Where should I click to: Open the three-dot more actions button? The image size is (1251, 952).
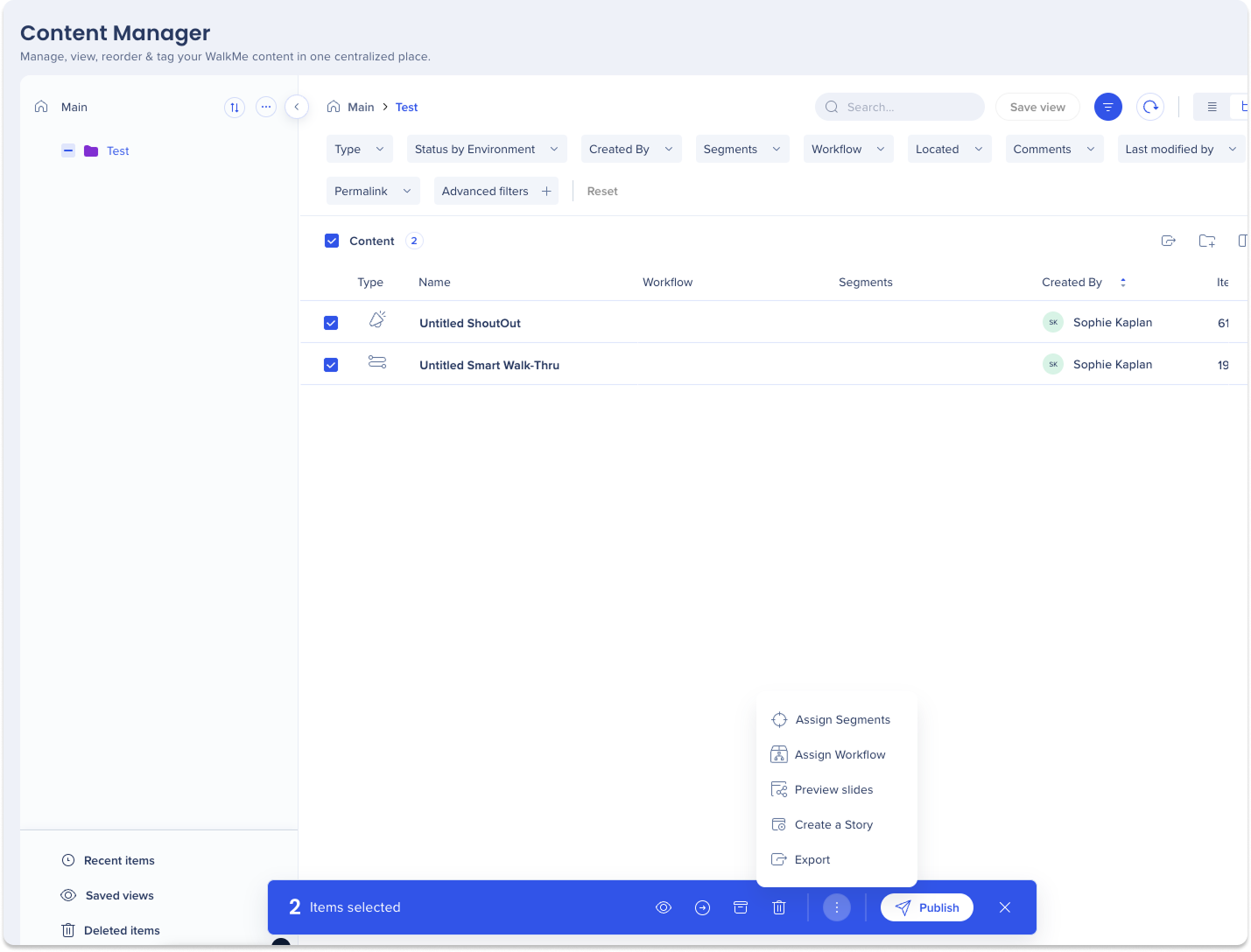click(837, 907)
